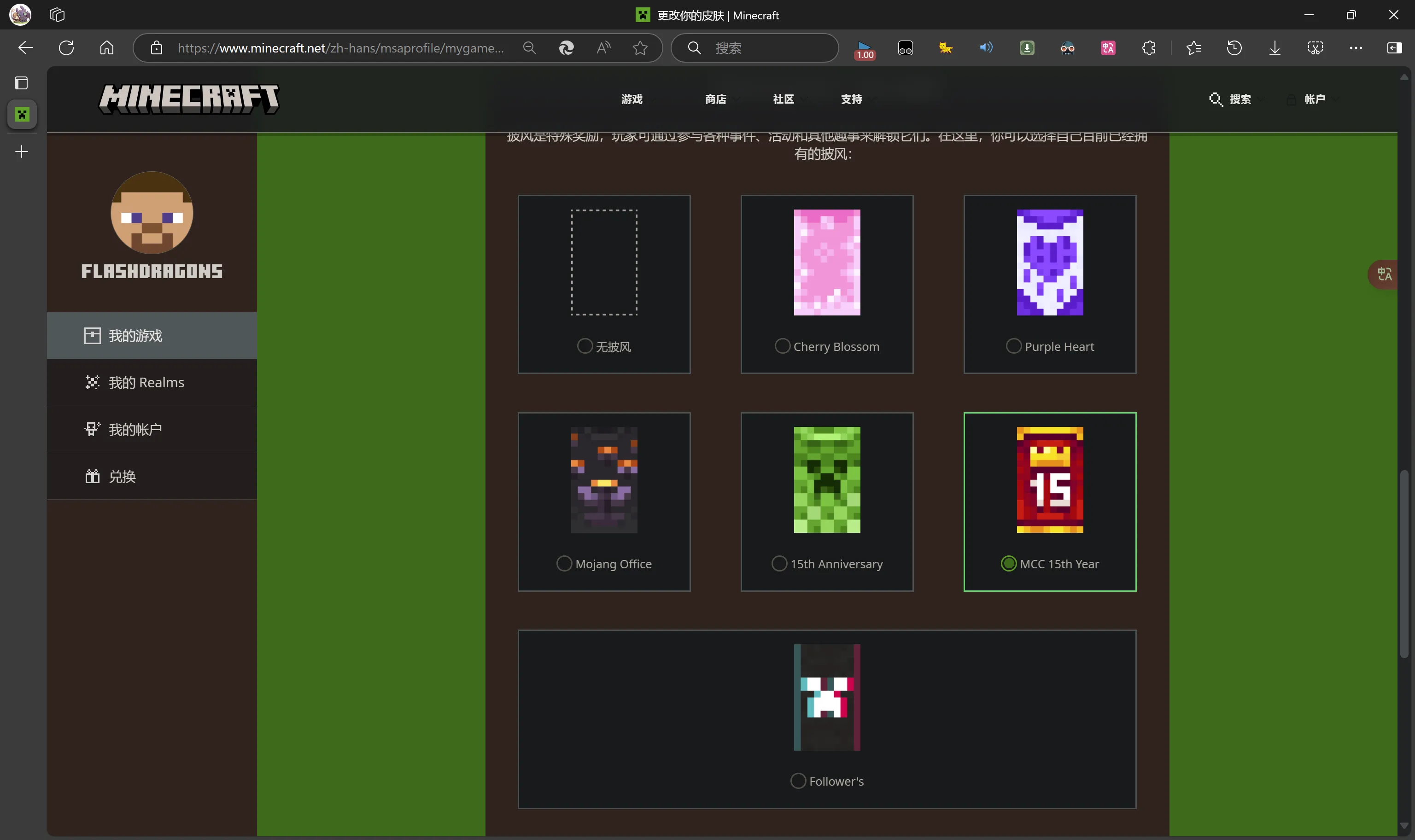1415x840 pixels.
Task: Click the page vertical scrollbar thumb
Action: tap(1404, 564)
